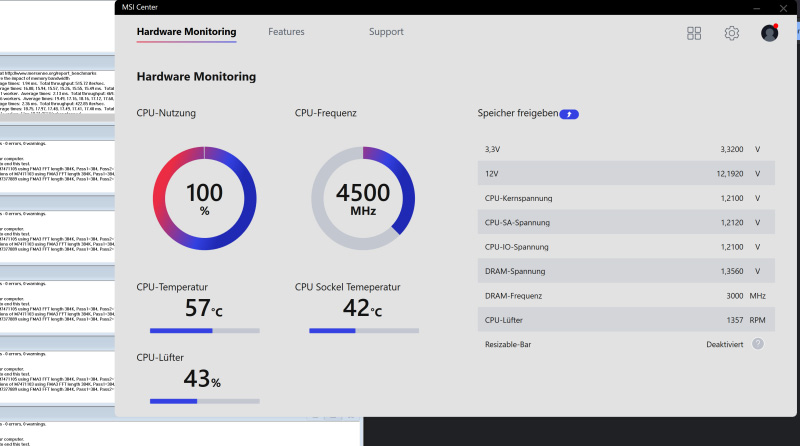Open the user profile avatar
Screen dimensions: 800x446
tap(769, 33)
